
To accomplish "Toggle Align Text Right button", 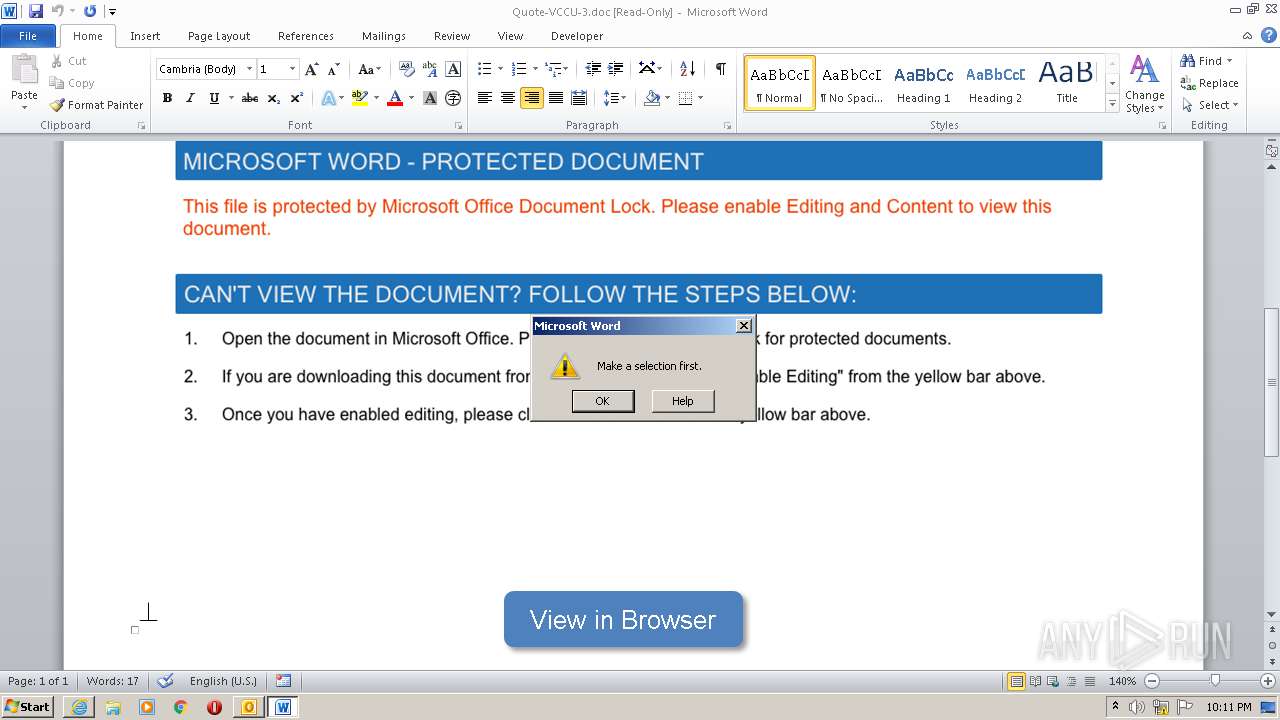I will [532, 98].
